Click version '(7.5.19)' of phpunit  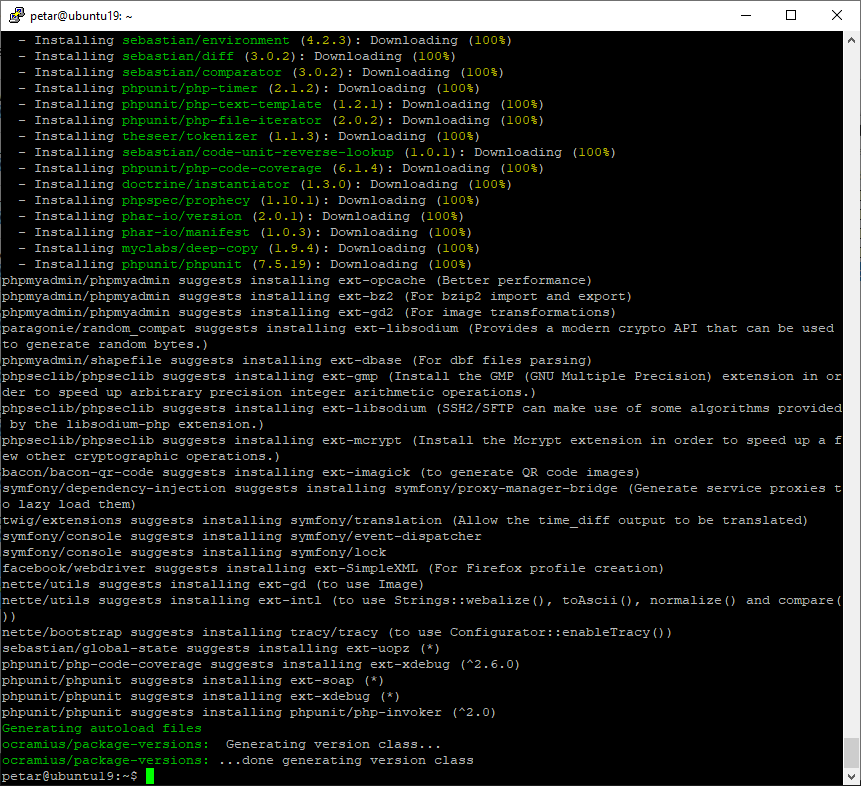(x=286, y=264)
